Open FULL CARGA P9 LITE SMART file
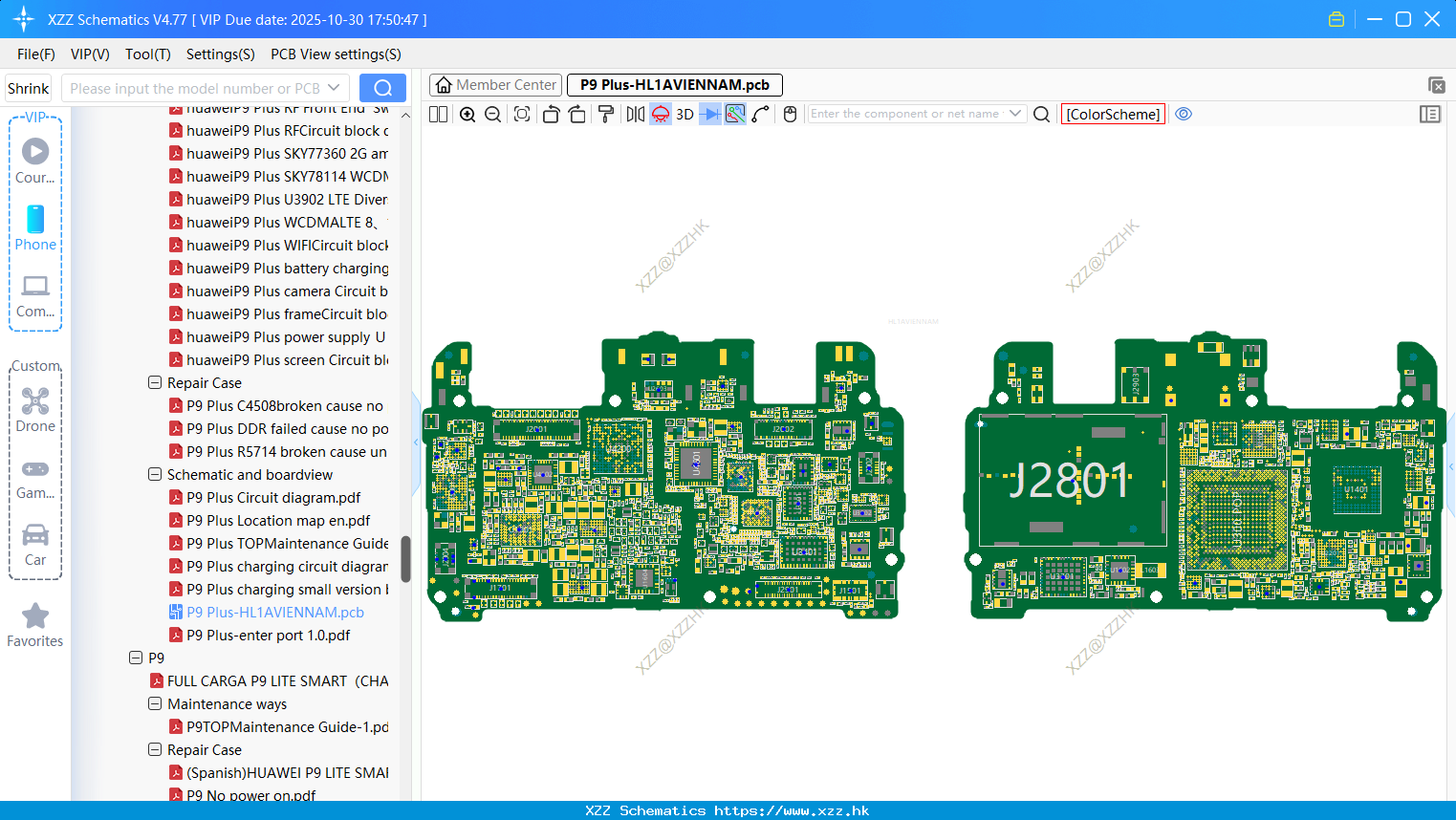The image size is (1456, 820). [x=277, y=681]
